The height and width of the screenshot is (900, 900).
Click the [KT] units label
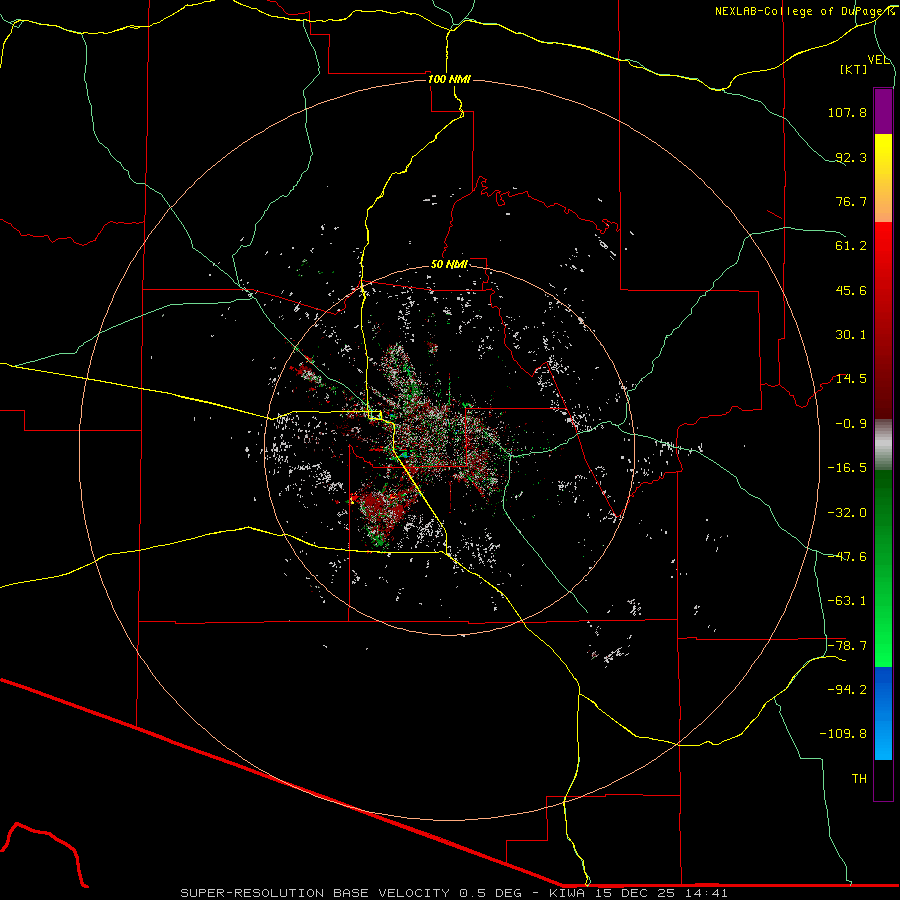853,69
